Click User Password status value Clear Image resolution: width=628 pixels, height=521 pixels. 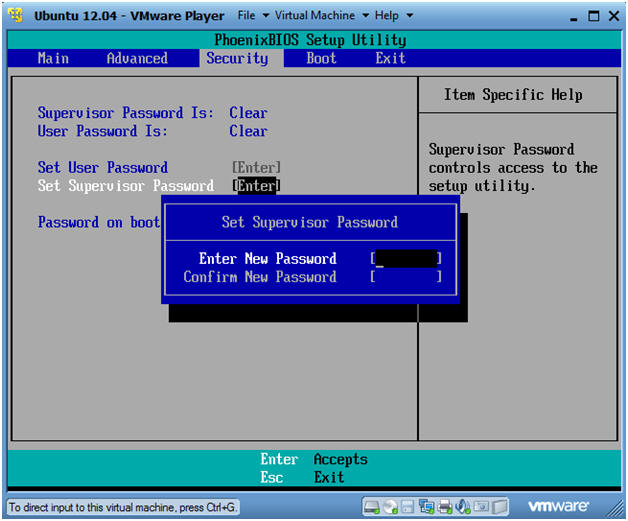coord(248,131)
